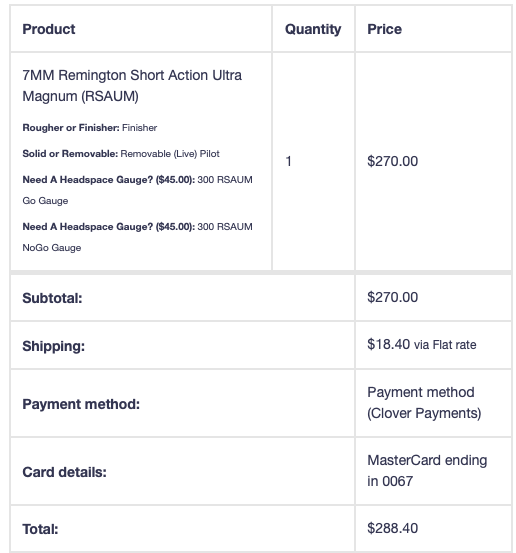Image resolution: width=516 pixels, height=553 pixels.
Task: Select the Rougher or Finisher option line
Action: [90, 128]
